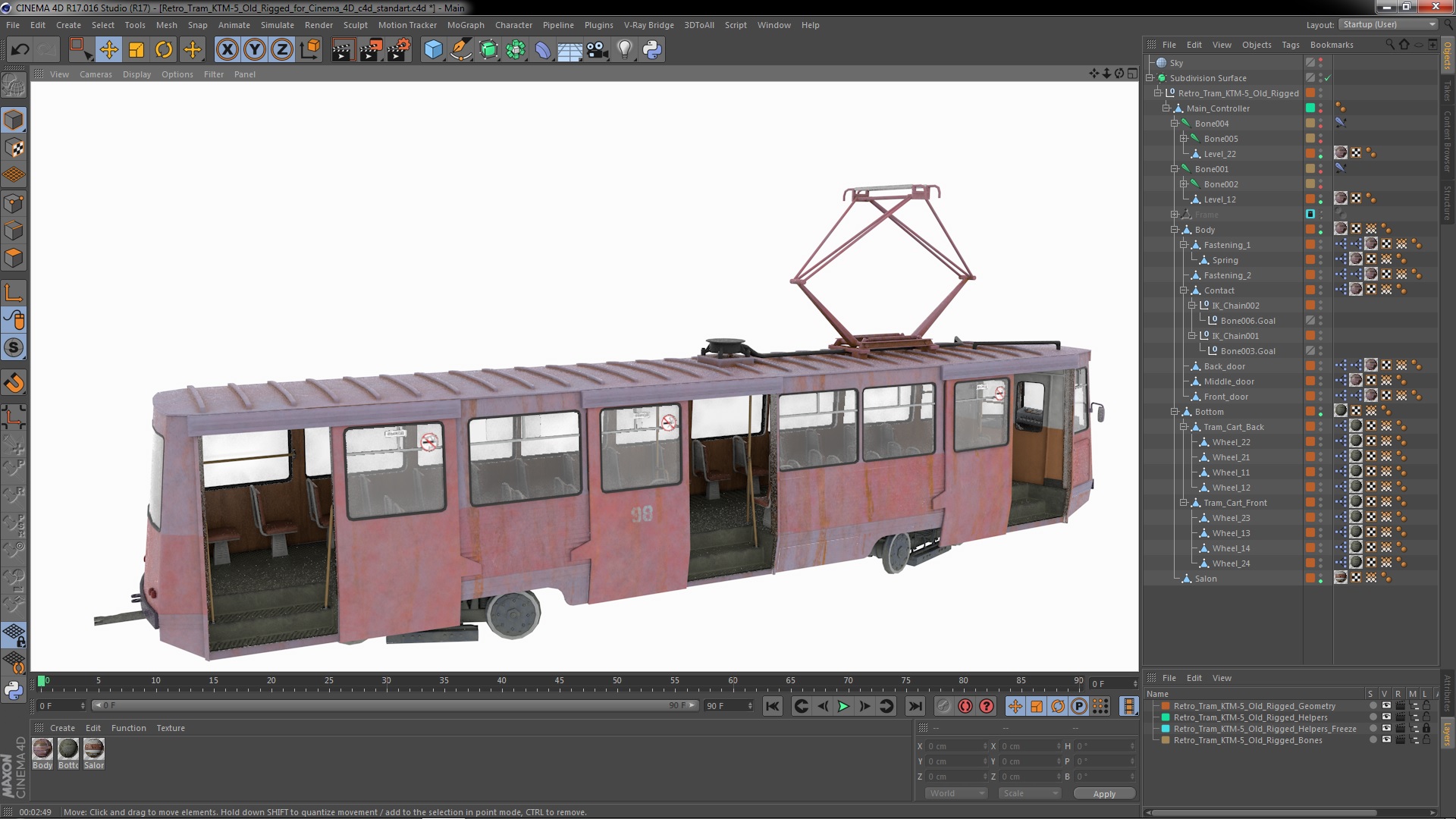Add a Camera object icon
1456x819 pixels.
(x=597, y=50)
